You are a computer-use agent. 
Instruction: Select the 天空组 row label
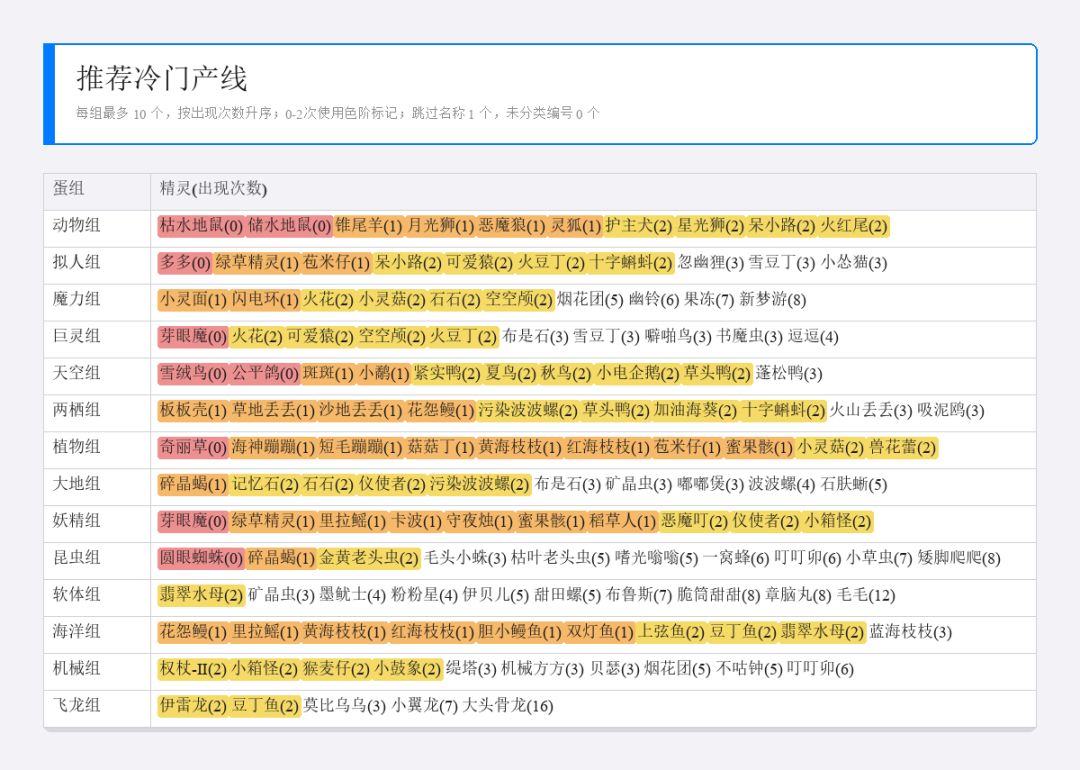(x=76, y=373)
